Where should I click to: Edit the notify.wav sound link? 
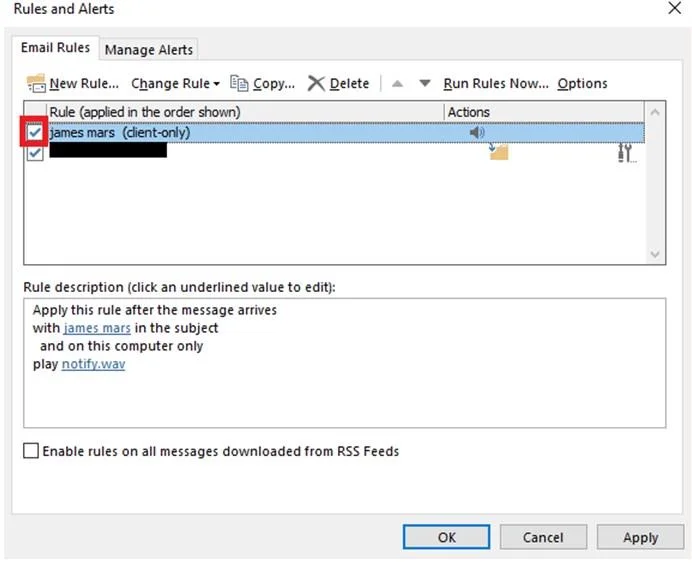[93, 364]
